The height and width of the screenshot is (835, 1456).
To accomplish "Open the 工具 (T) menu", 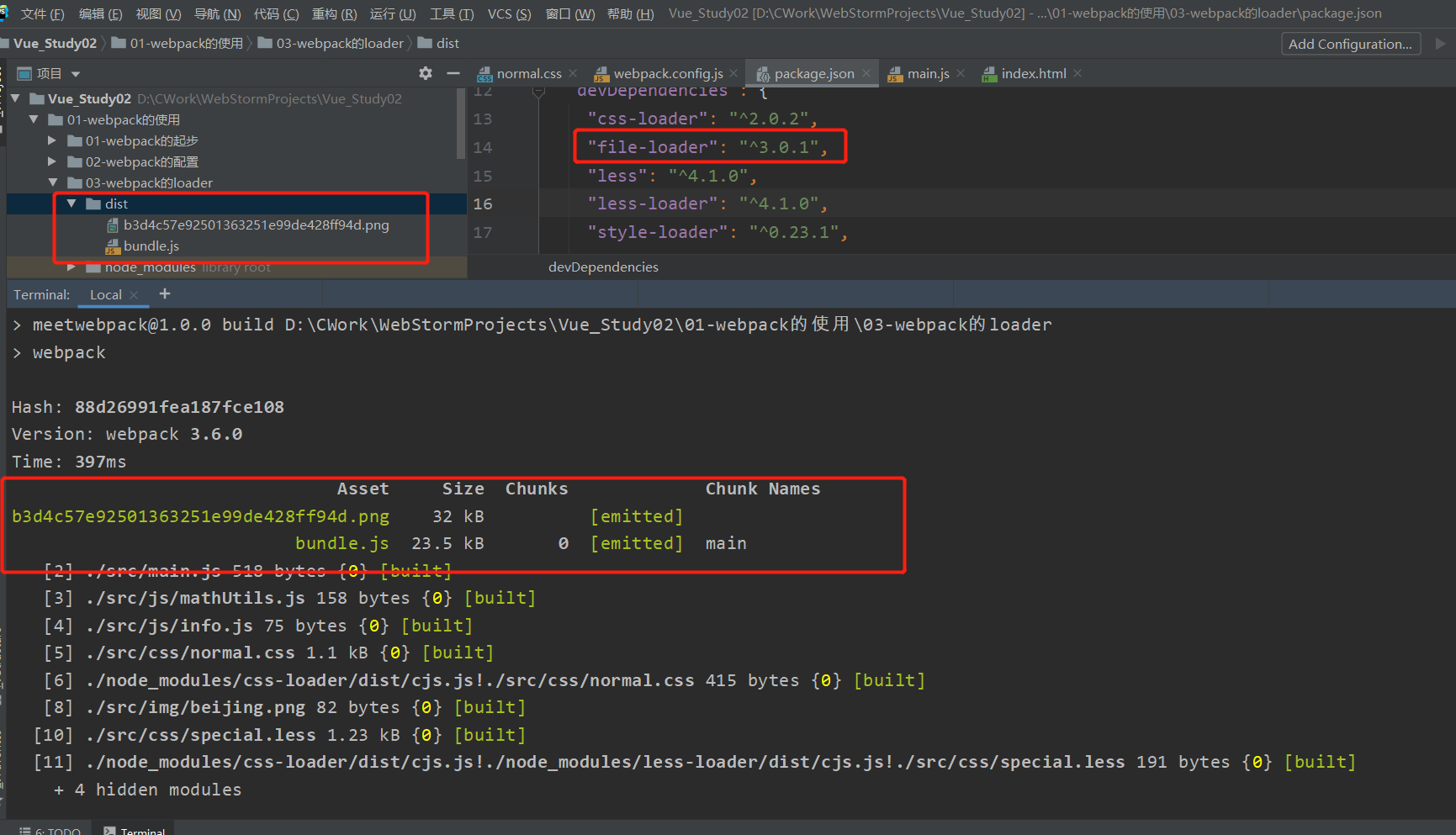I will (452, 13).
